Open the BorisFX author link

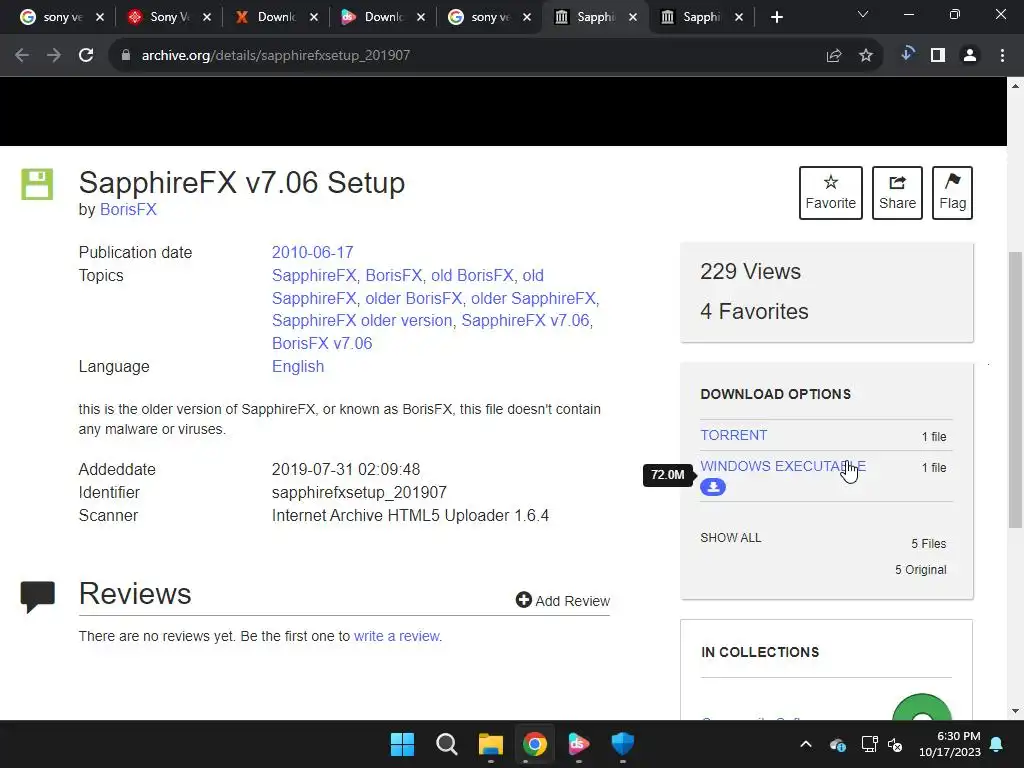128,210
